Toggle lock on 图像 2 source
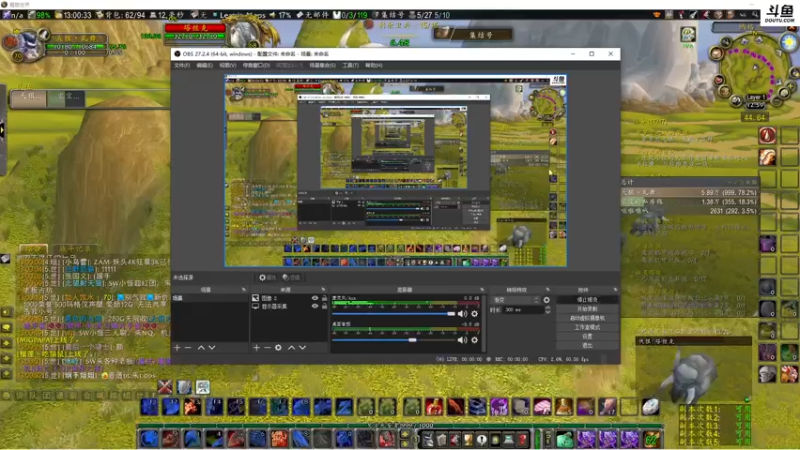The height and width of the screenshot is (450, 800). 324,298
